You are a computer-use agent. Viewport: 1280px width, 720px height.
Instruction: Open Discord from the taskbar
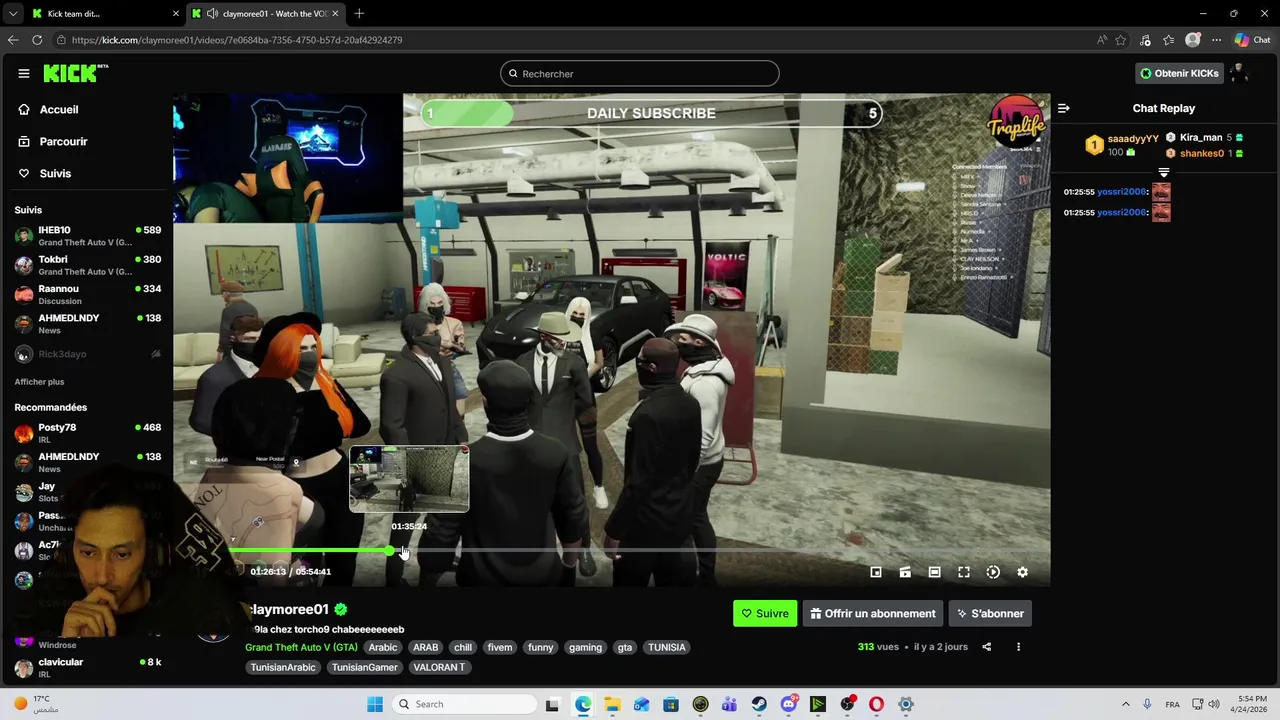pyautogui.click(x=789, y=704)
